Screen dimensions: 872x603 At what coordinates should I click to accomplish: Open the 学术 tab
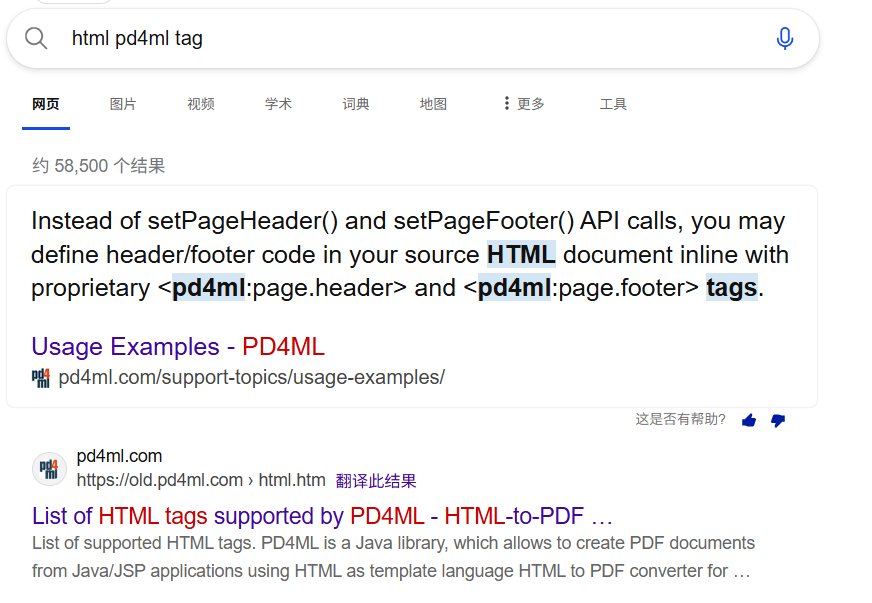tap(278, 104)
